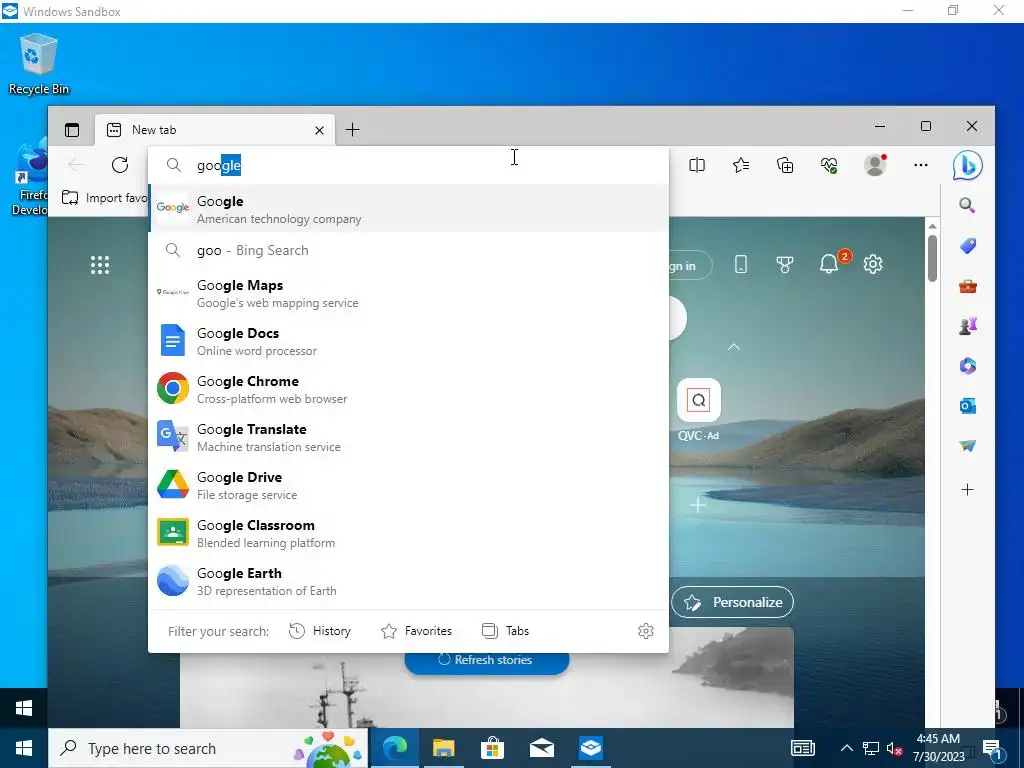
Task: Open the page settings gear icon
Action: [873, 264]
